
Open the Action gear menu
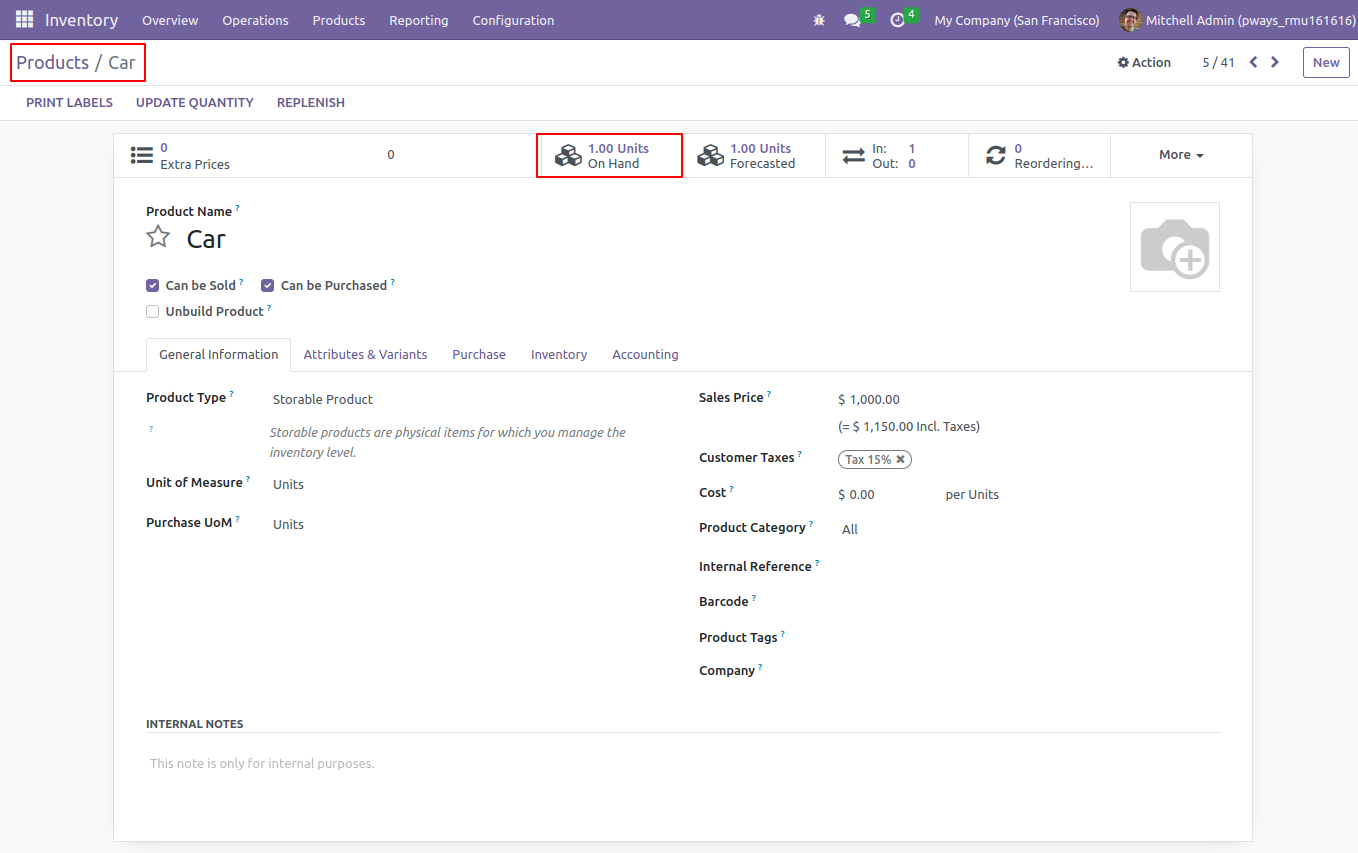pyautogui.click(x=1144, y=62)
